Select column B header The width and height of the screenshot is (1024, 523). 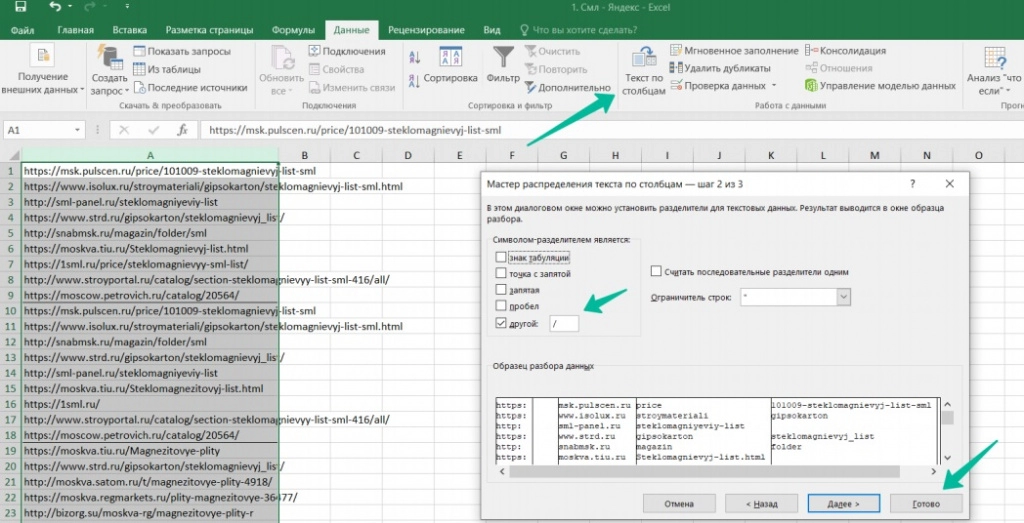304,155
